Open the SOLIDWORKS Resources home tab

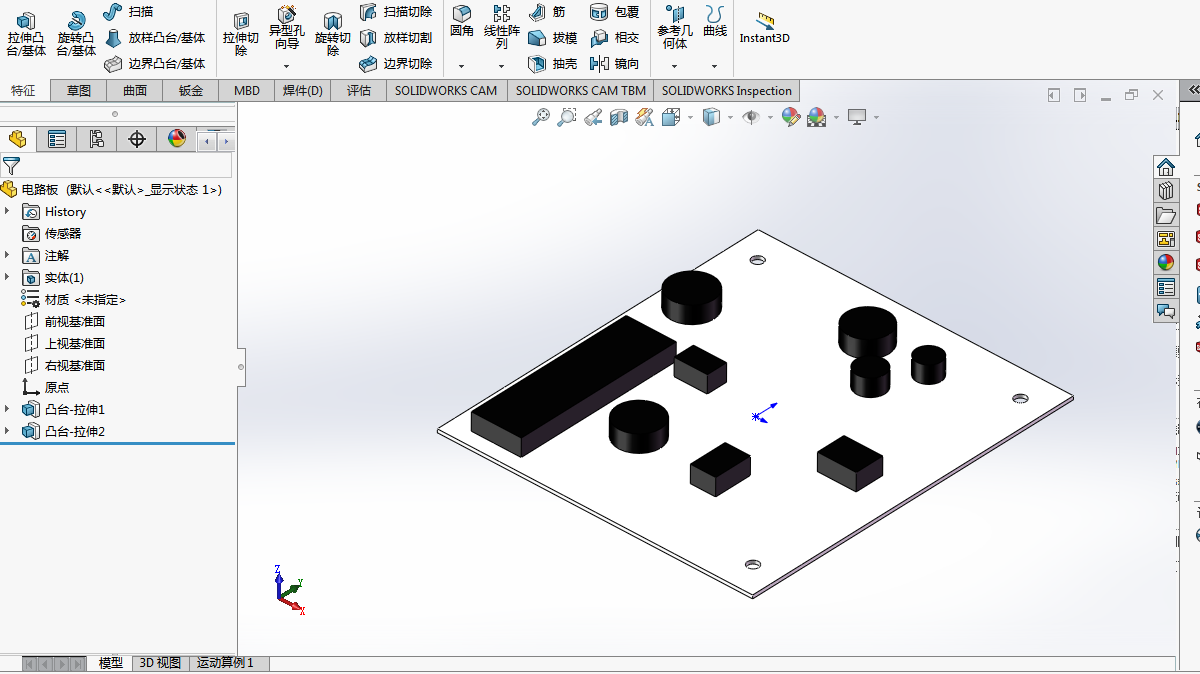(x=1166, y=166)
